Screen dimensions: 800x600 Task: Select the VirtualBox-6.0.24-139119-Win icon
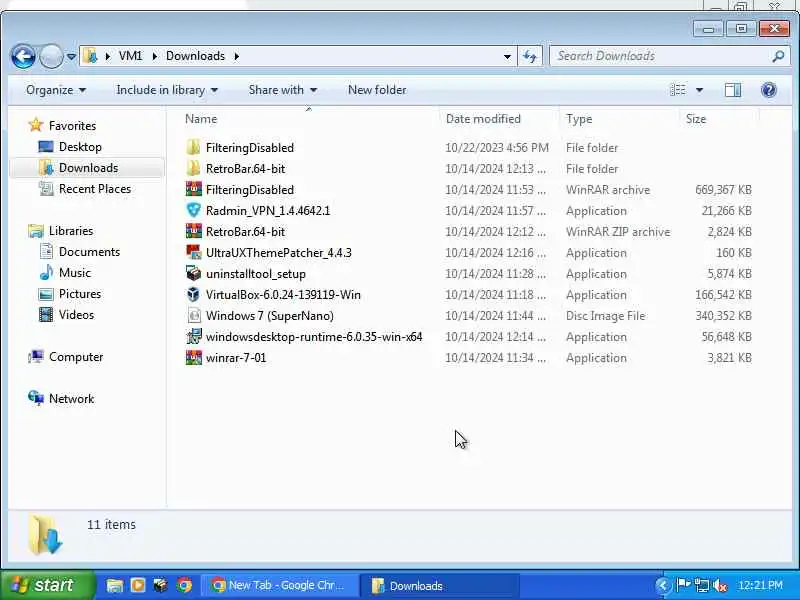[x=193, y=294]
